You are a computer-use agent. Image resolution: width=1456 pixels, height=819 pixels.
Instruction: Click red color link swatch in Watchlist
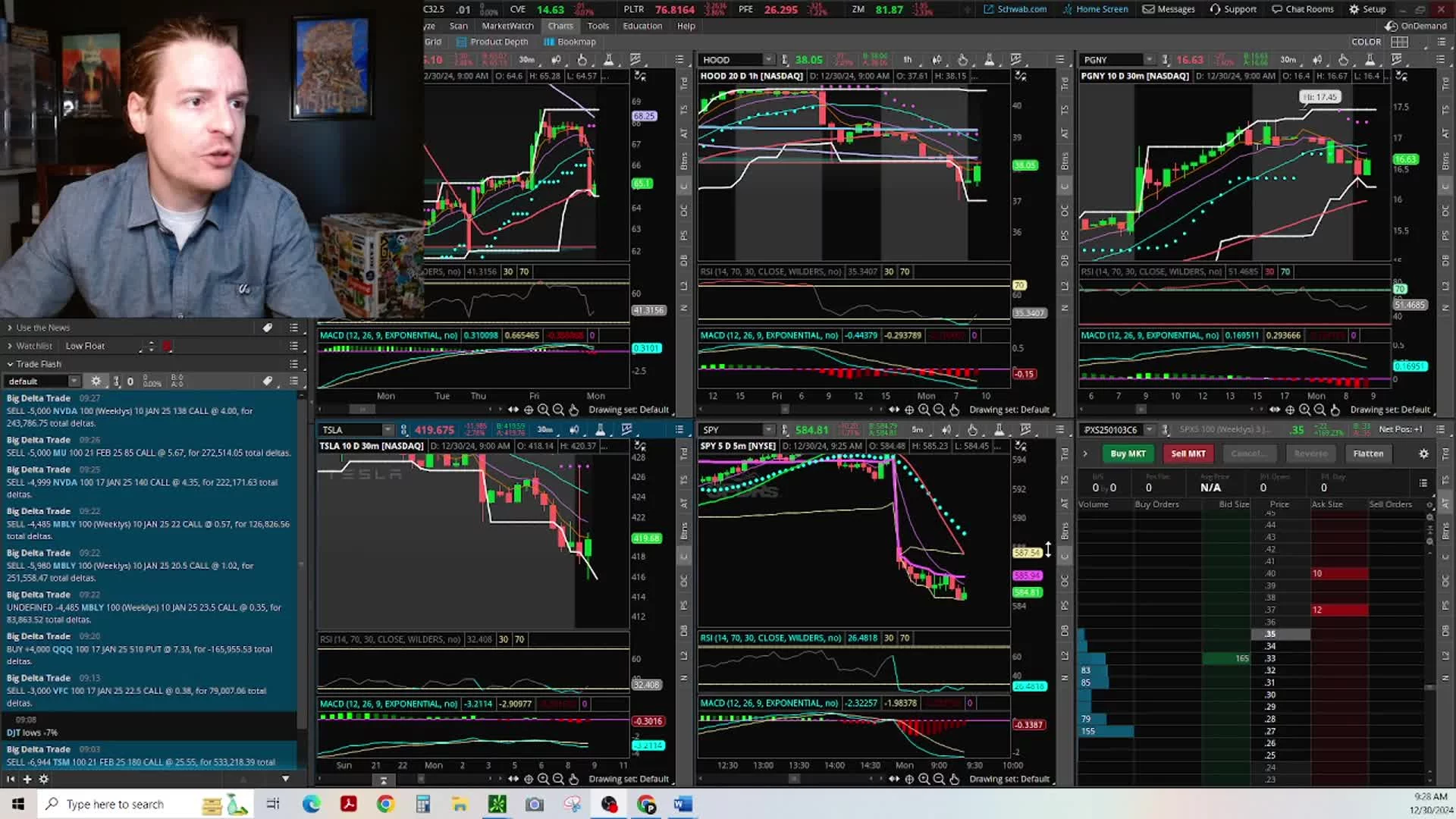(167, 346)
